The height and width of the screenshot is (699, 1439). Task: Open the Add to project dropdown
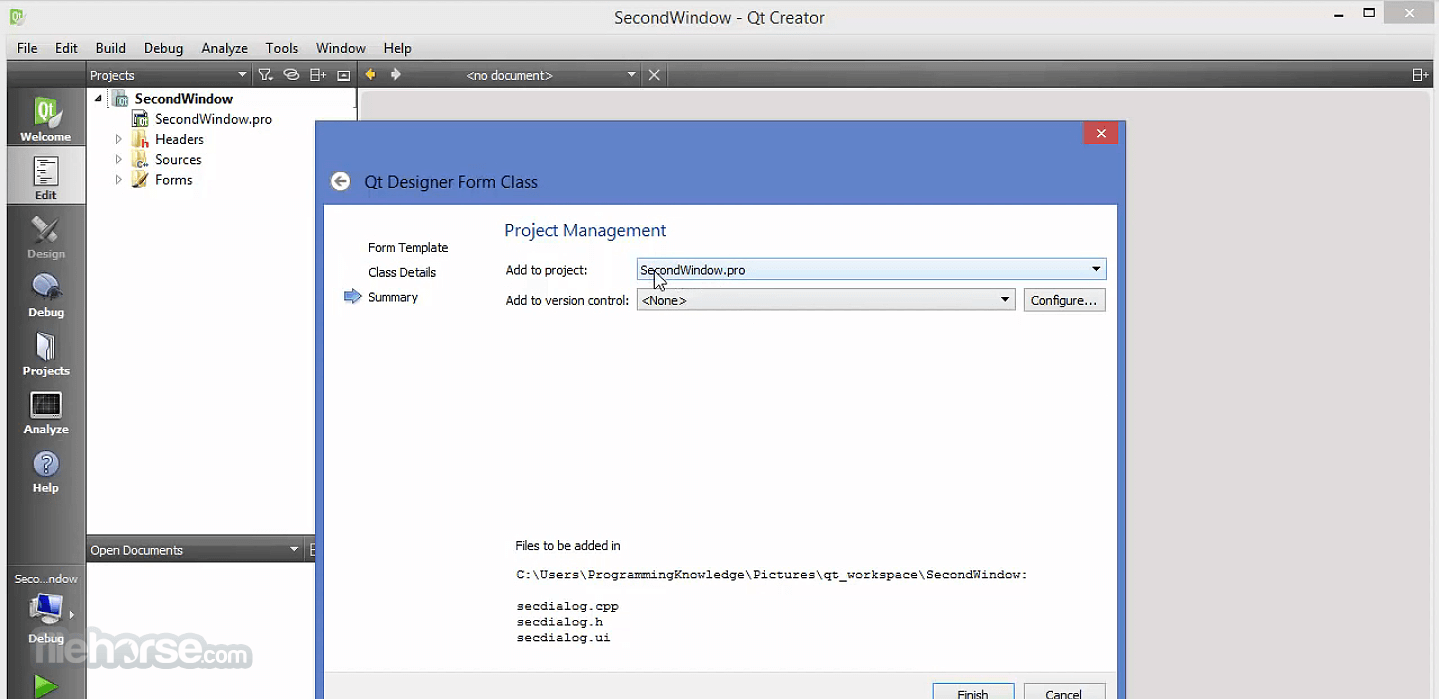tap(871, 269)
